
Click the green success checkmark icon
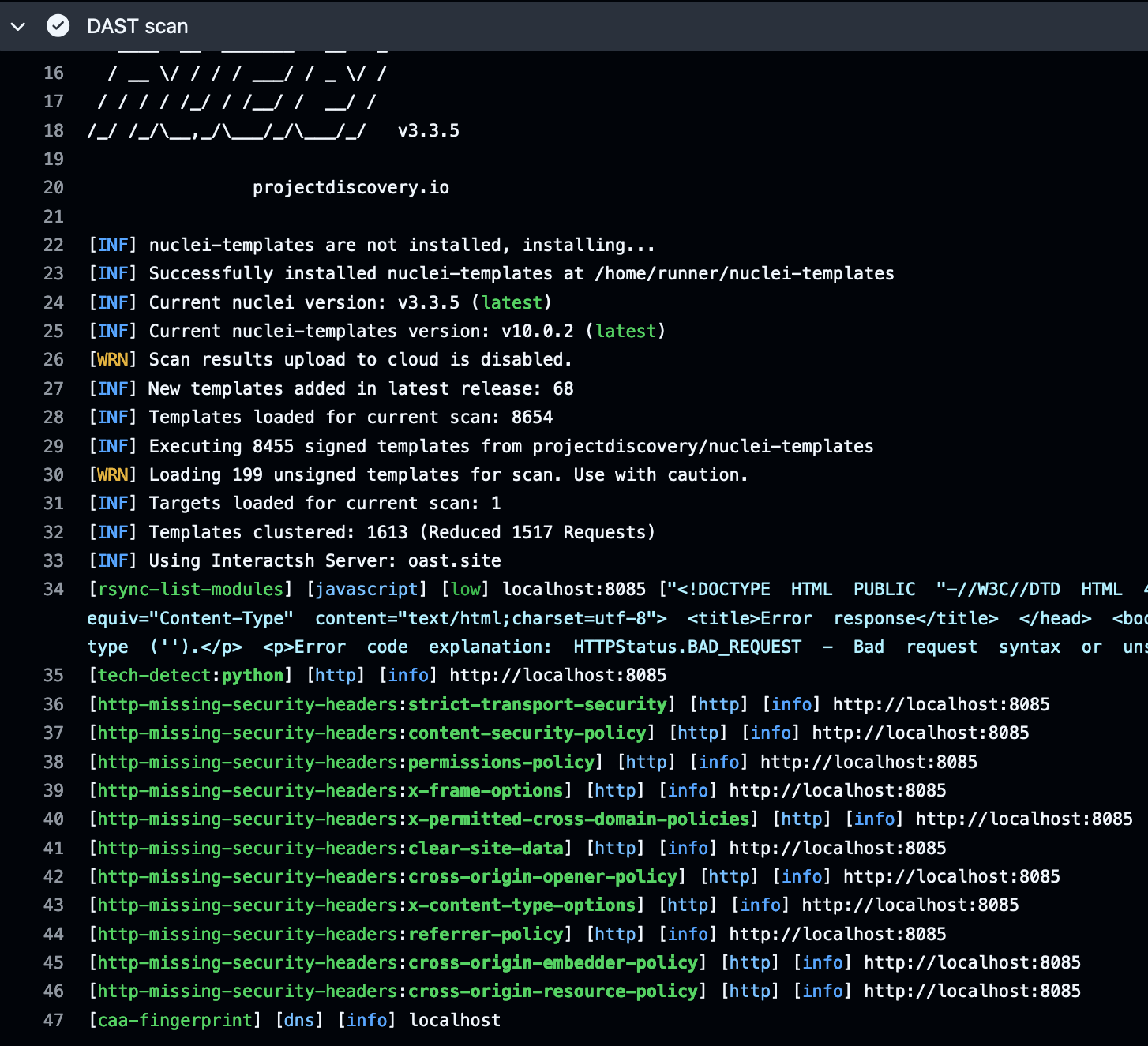(x=58, y=26)
